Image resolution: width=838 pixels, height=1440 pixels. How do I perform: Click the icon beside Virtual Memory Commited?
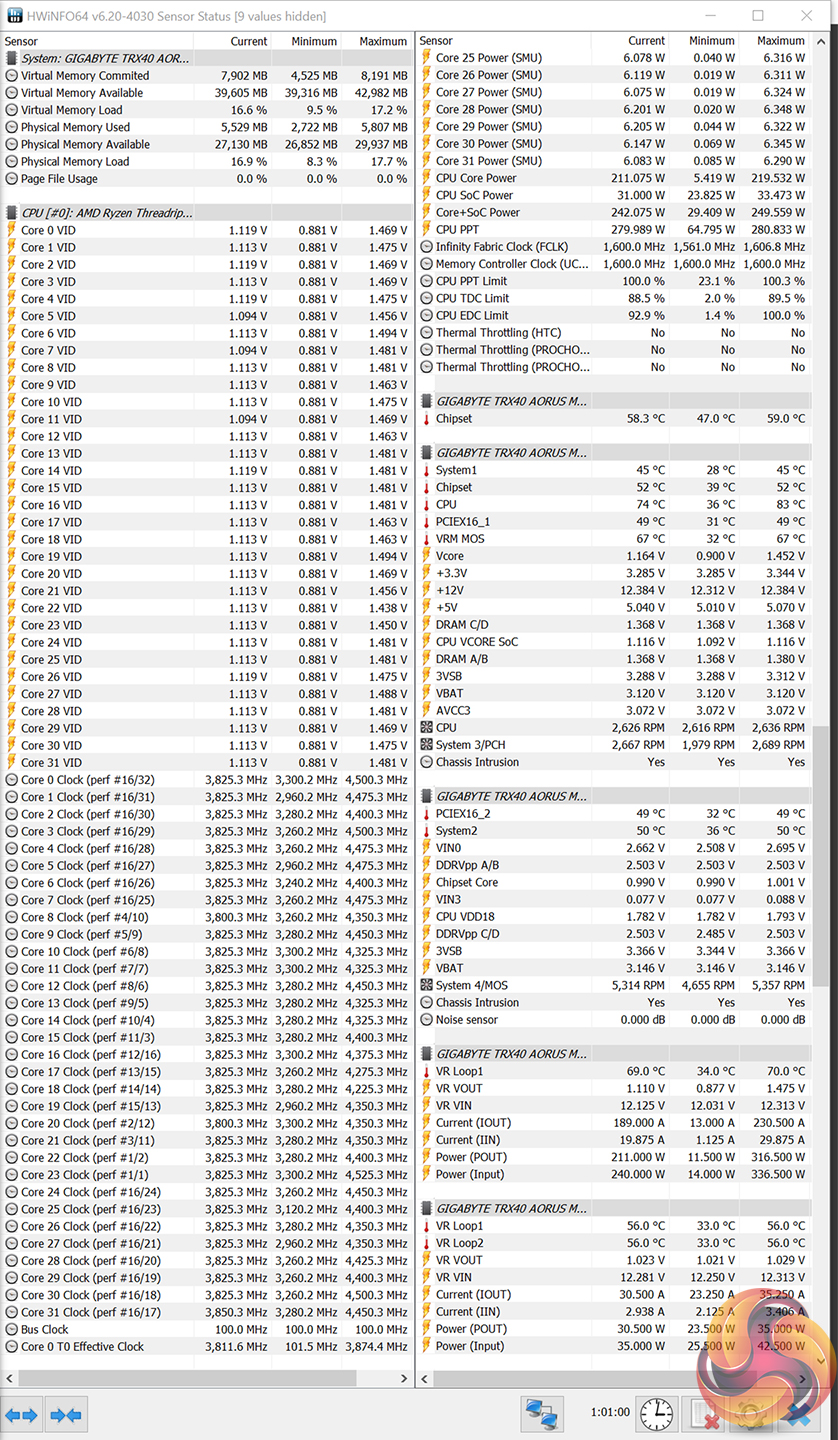(x=12, y=75)
